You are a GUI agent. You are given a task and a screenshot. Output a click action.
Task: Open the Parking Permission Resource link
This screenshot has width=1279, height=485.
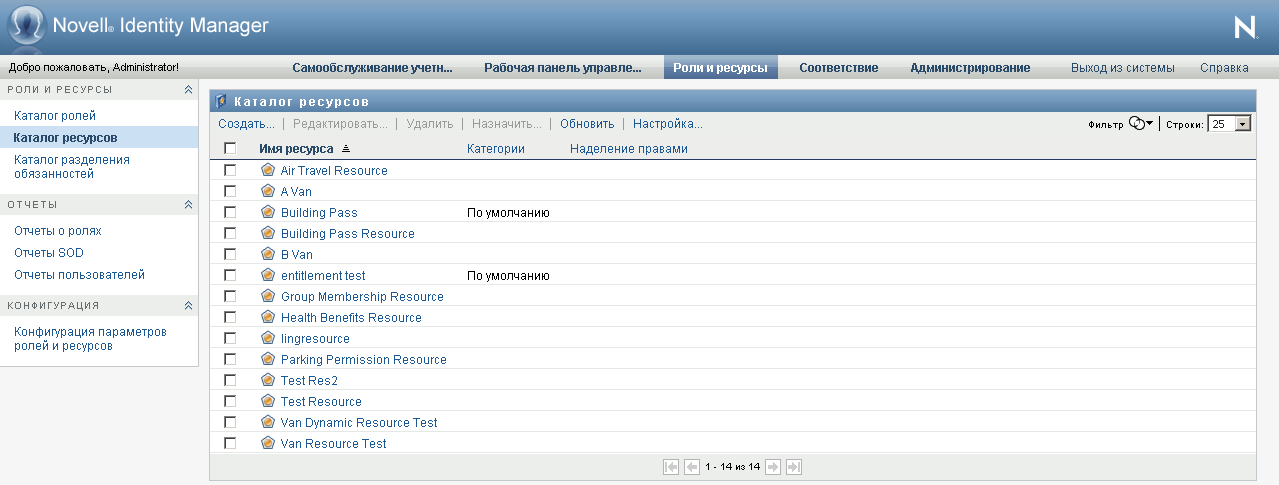coord(364,360)
